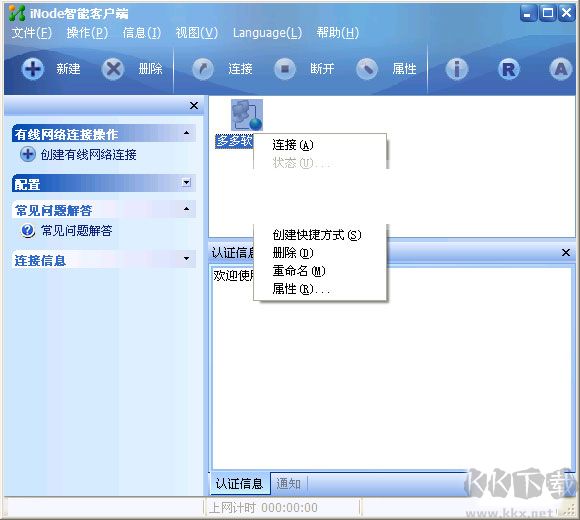This screenshot has height=520, width=580.
Task: Click the round A toolbar icon
Action: [561, 69]
